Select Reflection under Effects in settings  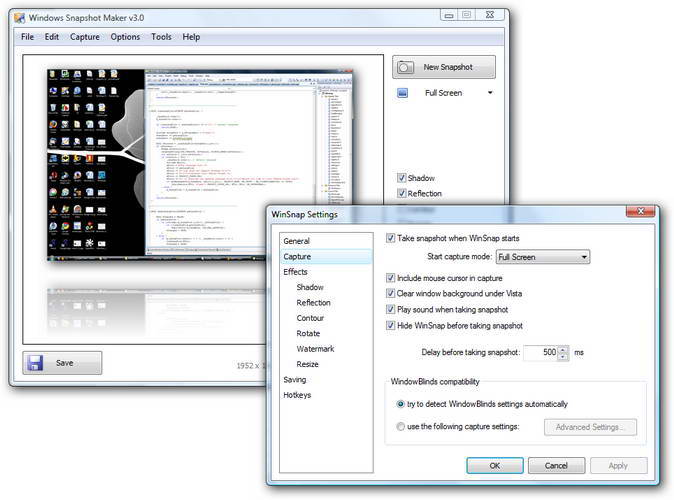[313, 303]
